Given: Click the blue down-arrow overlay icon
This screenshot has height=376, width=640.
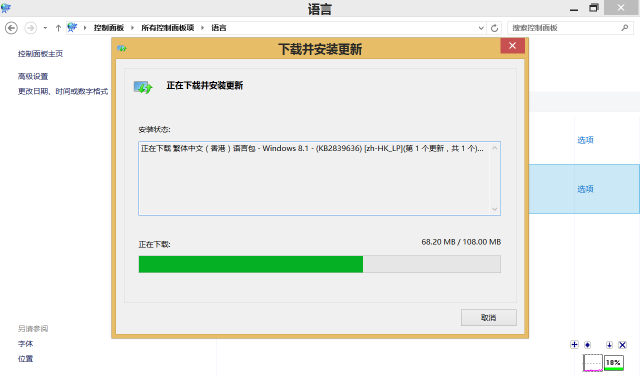Looking at the screenshot, I should [609, 345].
